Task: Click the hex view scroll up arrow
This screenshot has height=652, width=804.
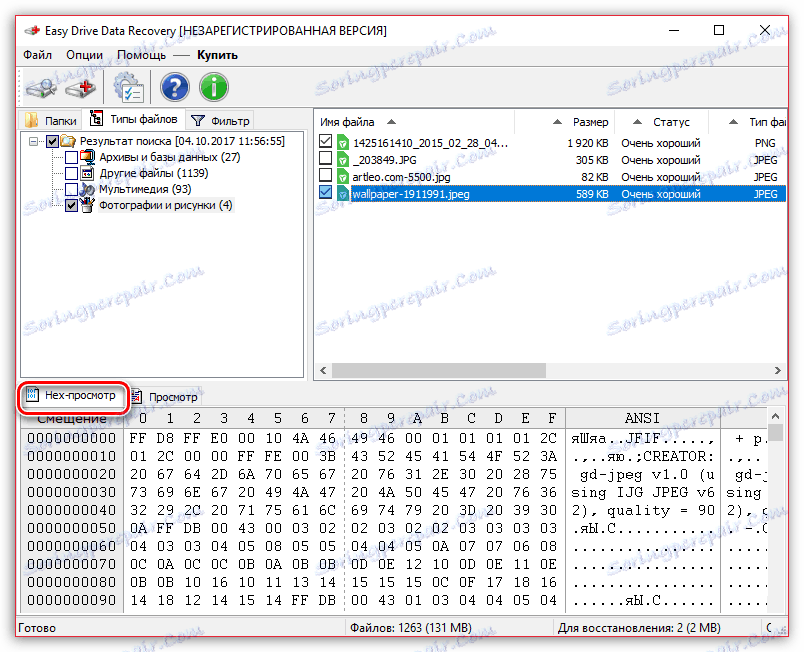Action: pos(775,416)
